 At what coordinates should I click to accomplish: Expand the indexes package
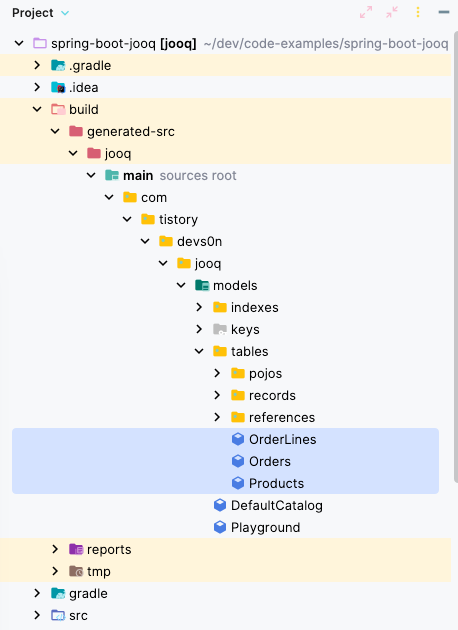[x=199, y=307]
